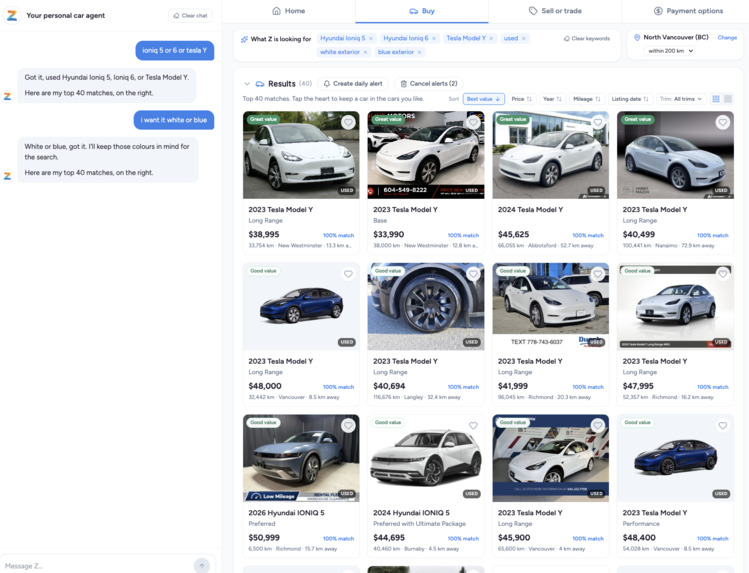Image resolution: width=749 pixels, height=573 pixels.
Task: Remove the Tesla Model Y keyword chip
Action: [491, 38]
